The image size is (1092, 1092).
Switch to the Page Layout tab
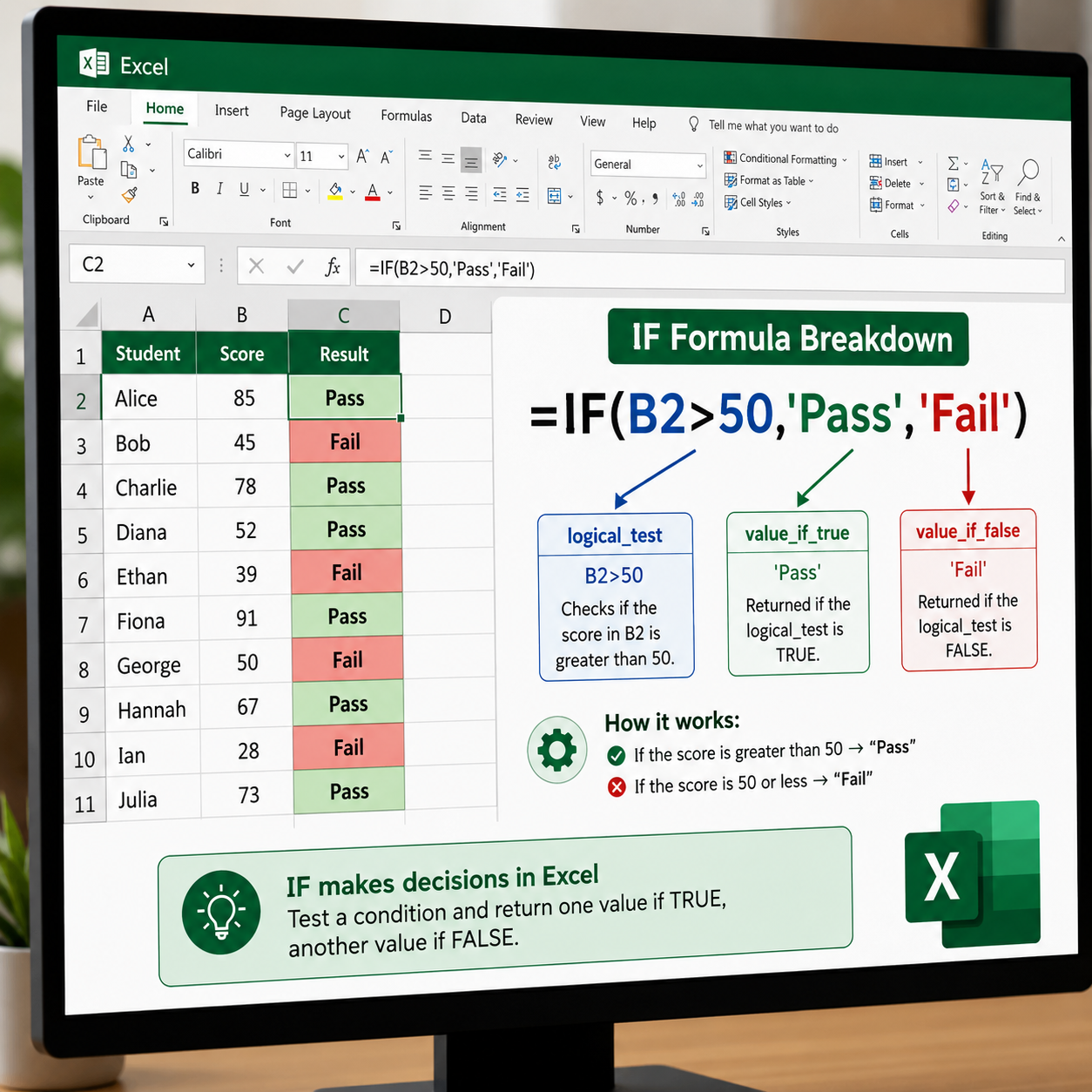coord(315,113)
